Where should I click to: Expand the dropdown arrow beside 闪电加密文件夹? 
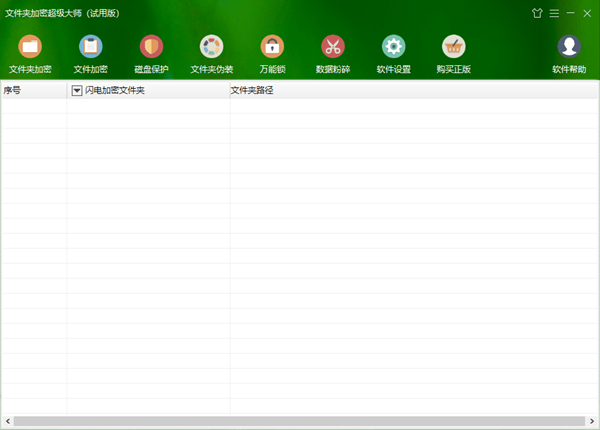(x=77, y=91)
